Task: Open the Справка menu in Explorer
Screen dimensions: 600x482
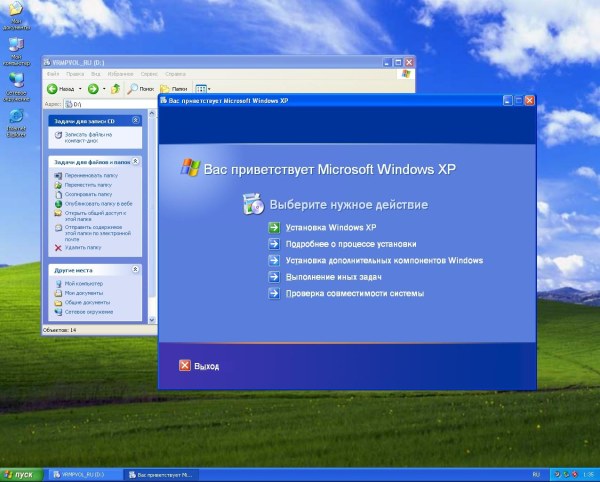Action: point(175,74)
